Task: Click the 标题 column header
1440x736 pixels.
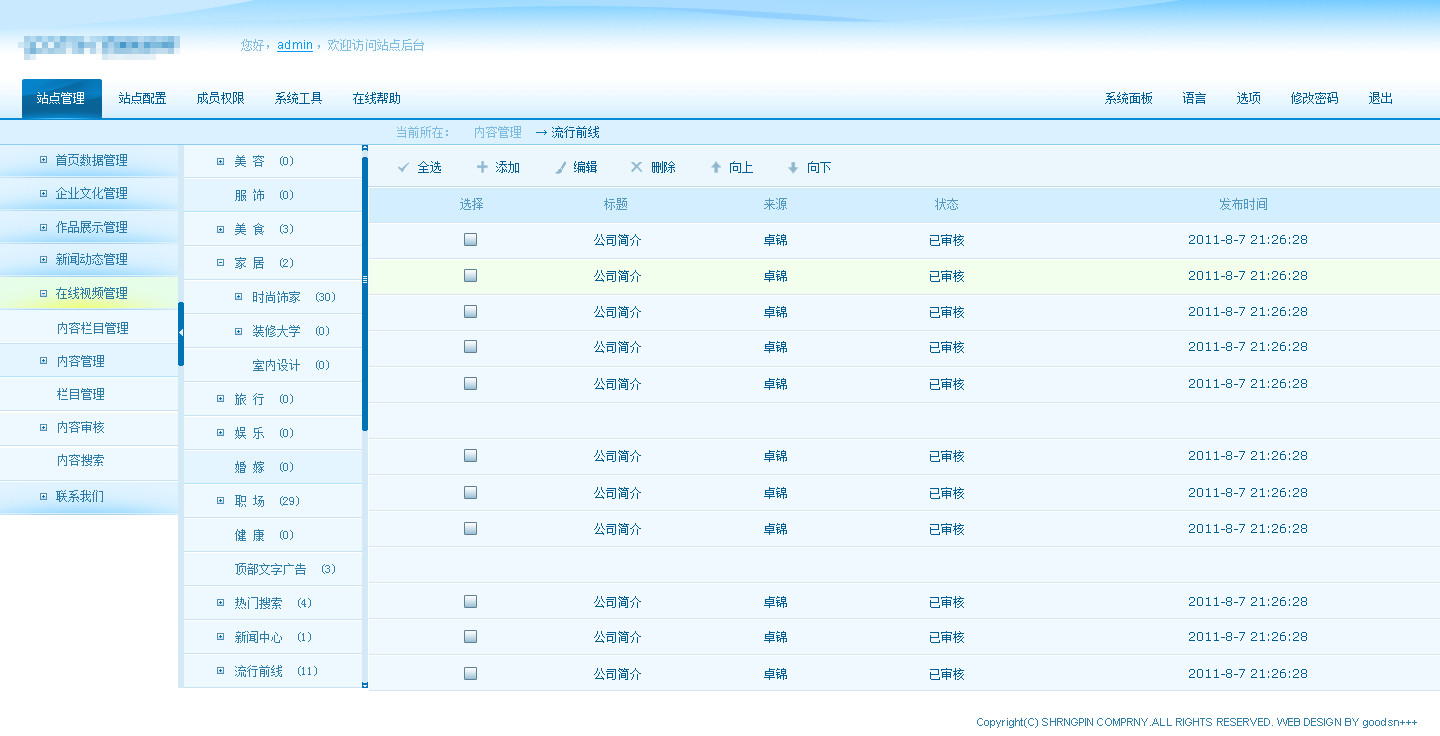Action: 616,205
